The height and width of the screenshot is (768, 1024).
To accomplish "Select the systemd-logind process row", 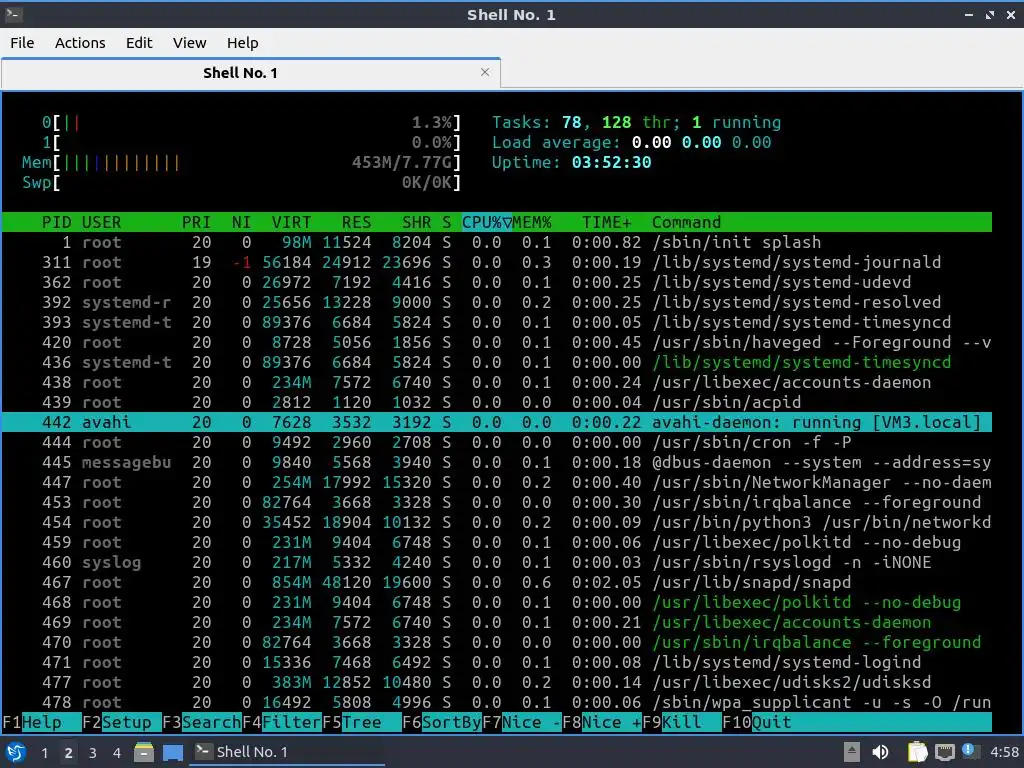I will (x=497, y=662).
